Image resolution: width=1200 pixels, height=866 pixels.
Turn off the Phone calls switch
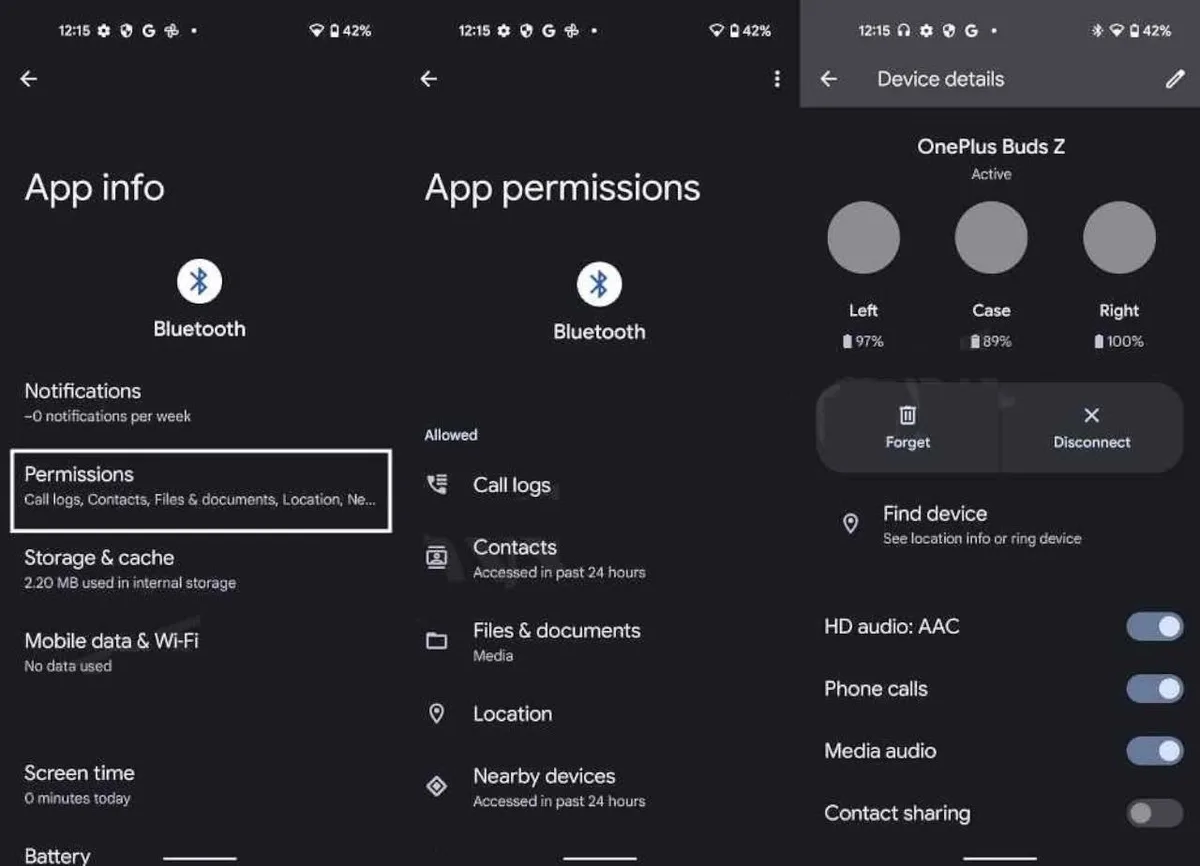click(x=1155, y=689)
